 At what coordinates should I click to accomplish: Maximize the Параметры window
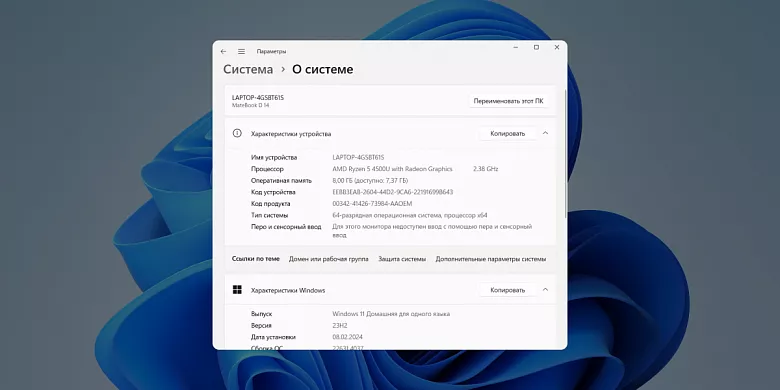point(536,47)
